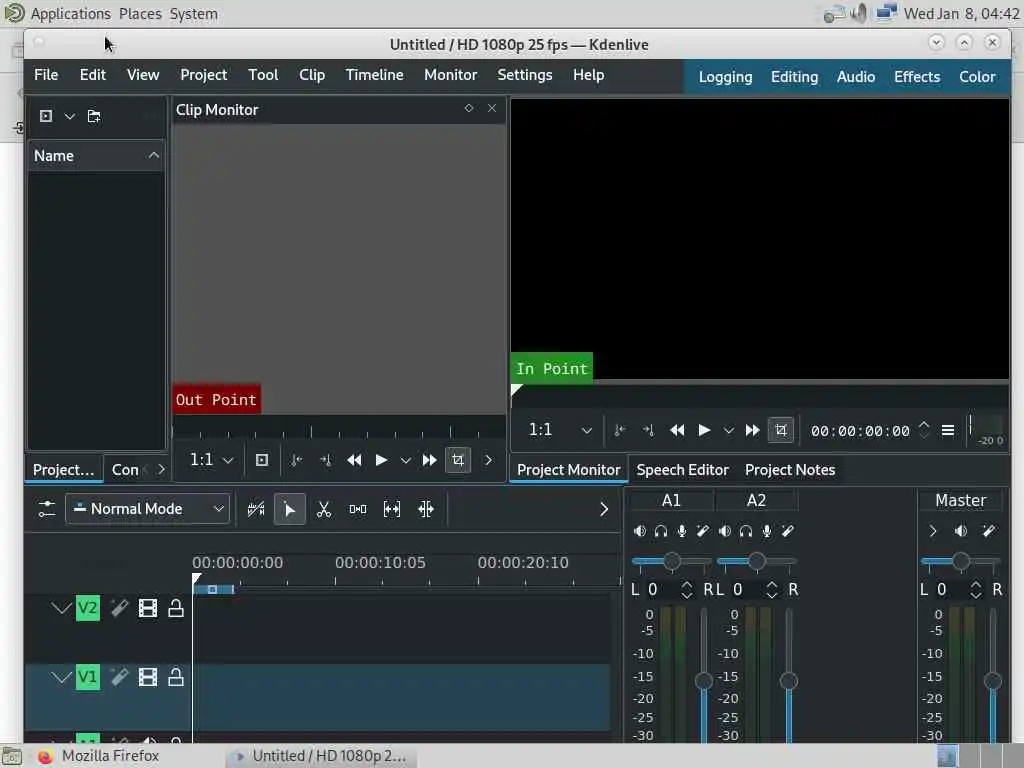
Task: Toggle A1 record microphone icon
Action: pyautogui.click(x=682, y=531)
